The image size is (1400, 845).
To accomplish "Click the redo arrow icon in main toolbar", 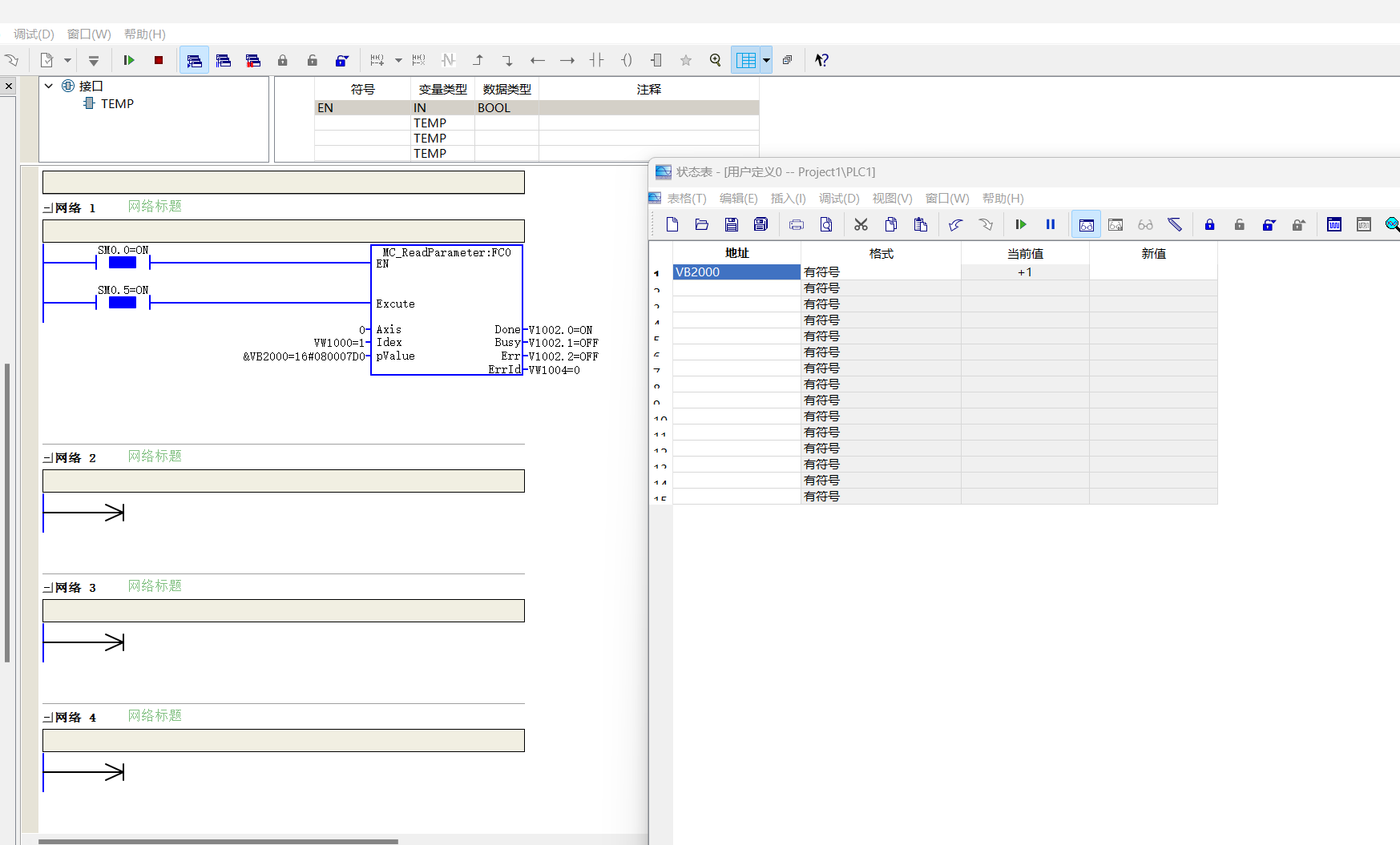I will point(11,60).
